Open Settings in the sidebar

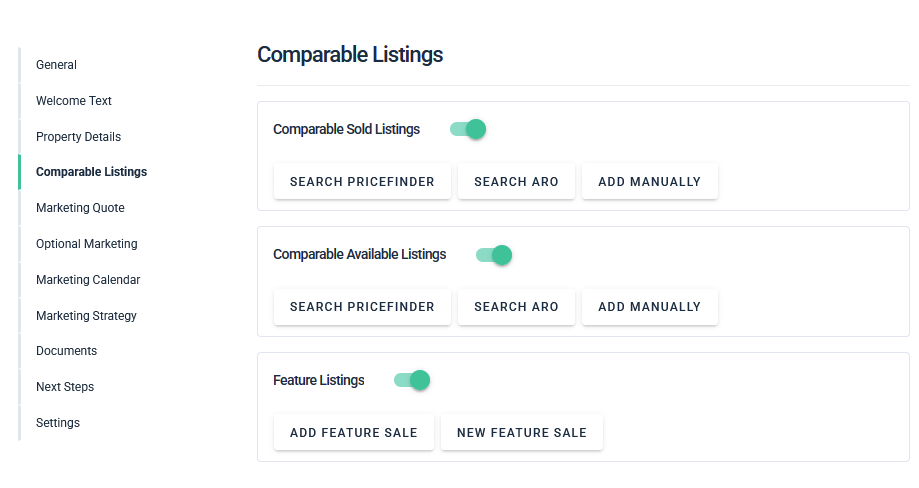coord(58,423)
